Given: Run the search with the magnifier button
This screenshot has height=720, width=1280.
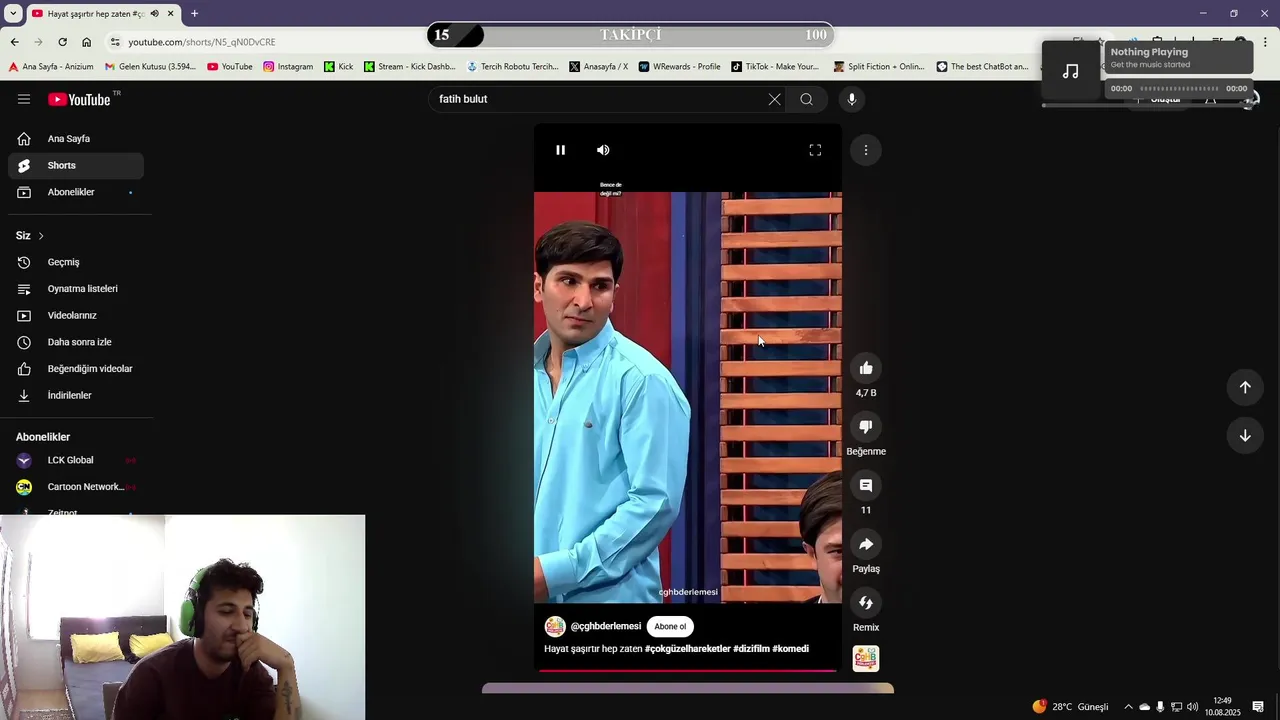Looking at the screenshot, I should tap(806, 99).
